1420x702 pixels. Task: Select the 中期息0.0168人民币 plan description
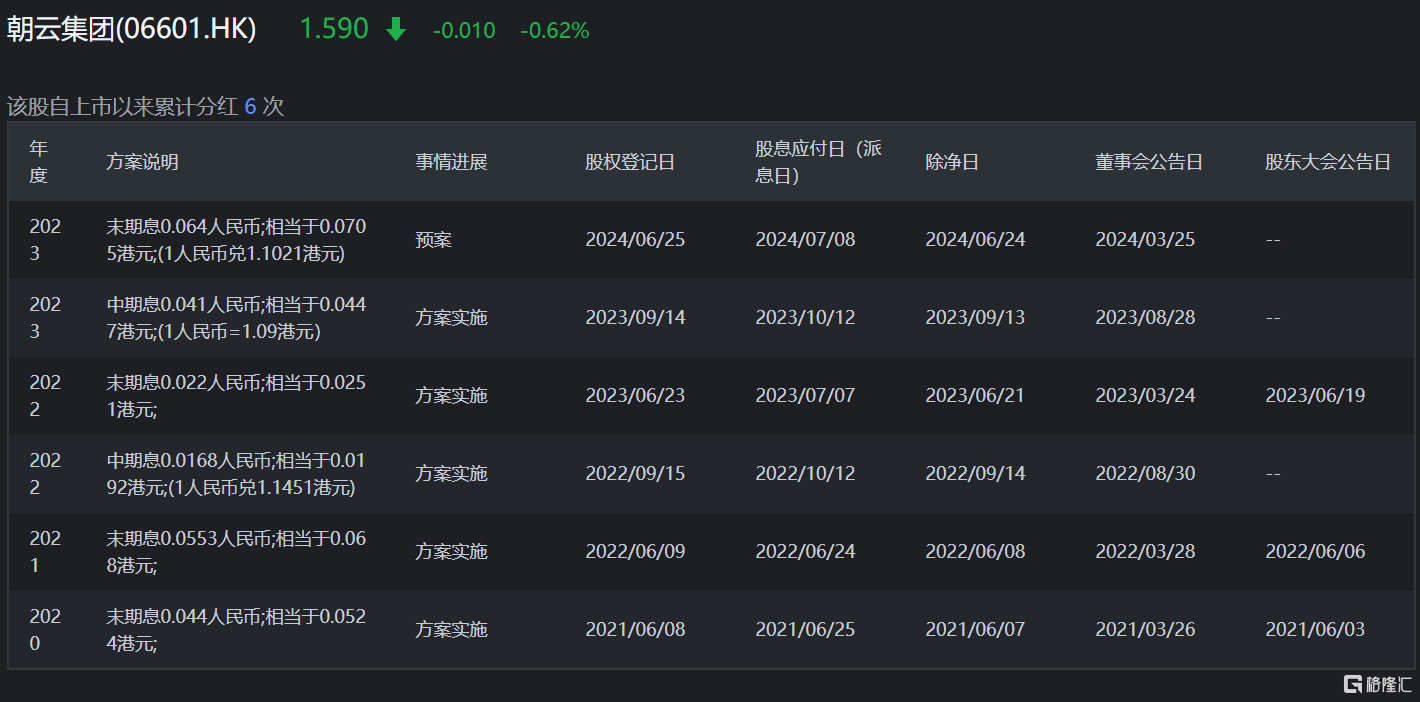click(x=236, y=474)
